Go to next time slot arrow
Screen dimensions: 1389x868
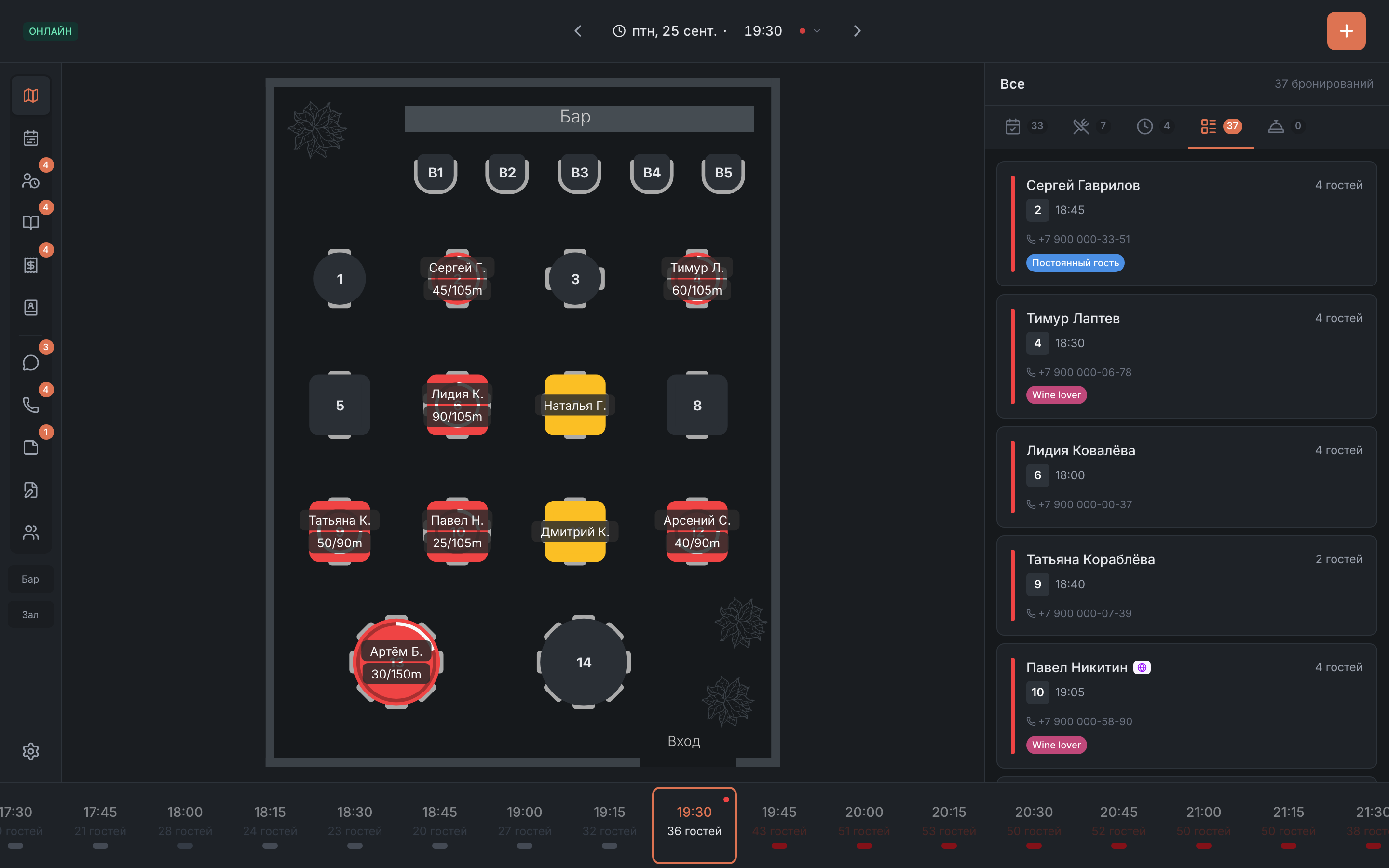point(857,31)
